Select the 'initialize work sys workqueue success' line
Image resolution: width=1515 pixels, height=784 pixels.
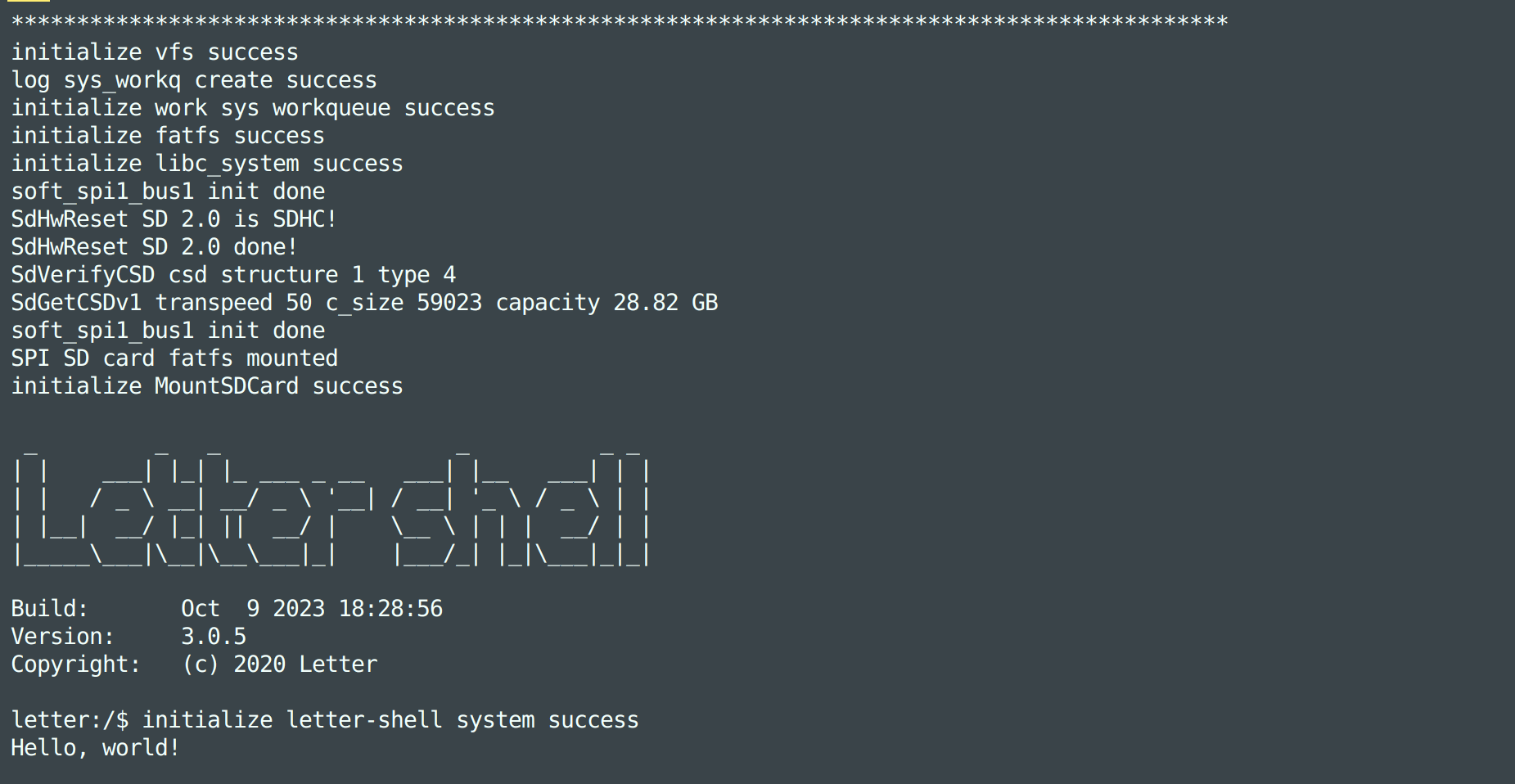click(x=253, y=108)
